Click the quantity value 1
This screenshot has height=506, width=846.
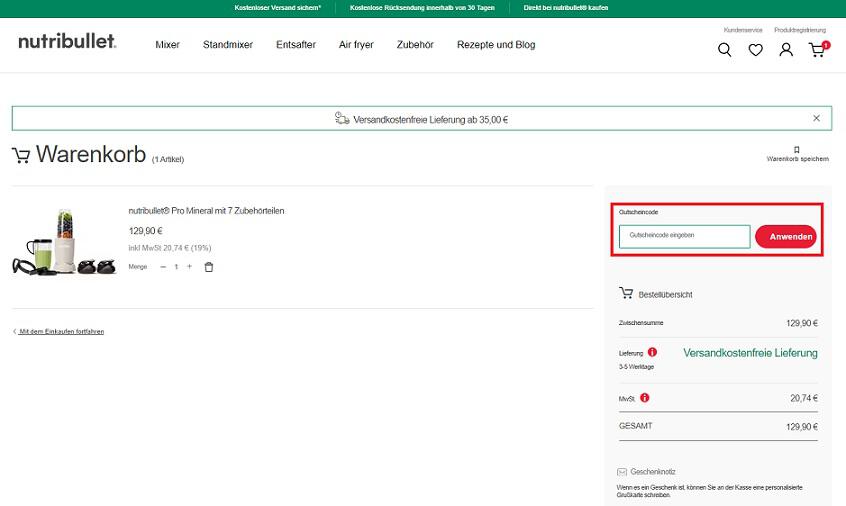point(176,267)
